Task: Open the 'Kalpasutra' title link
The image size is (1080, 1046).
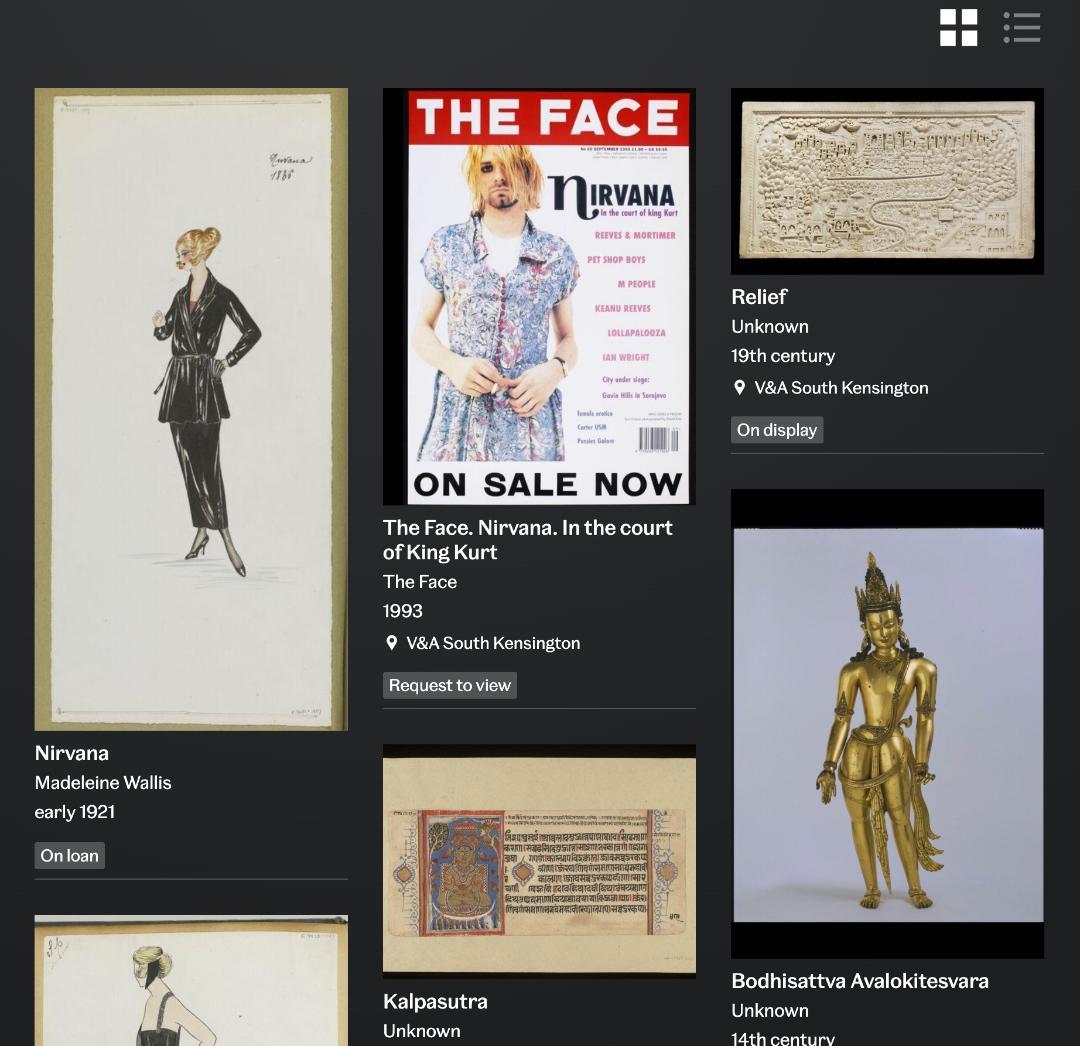Action: (x=435, y=1001)
